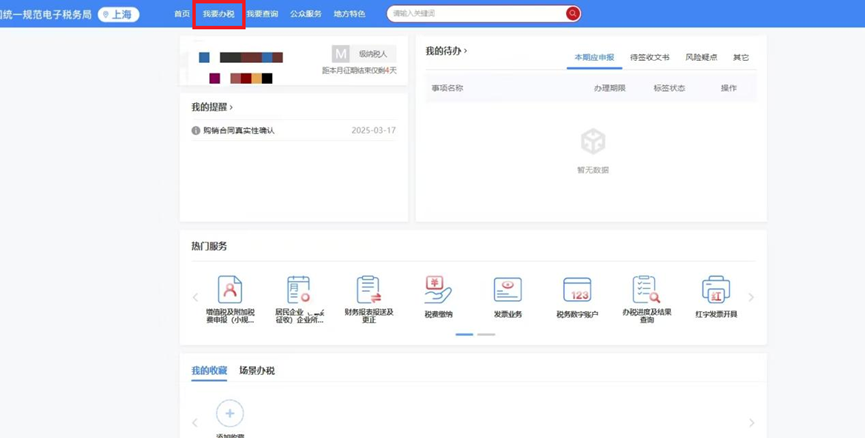
Task: Open 办税进度及结果查询 icon
Action: [x=646, y=290]
